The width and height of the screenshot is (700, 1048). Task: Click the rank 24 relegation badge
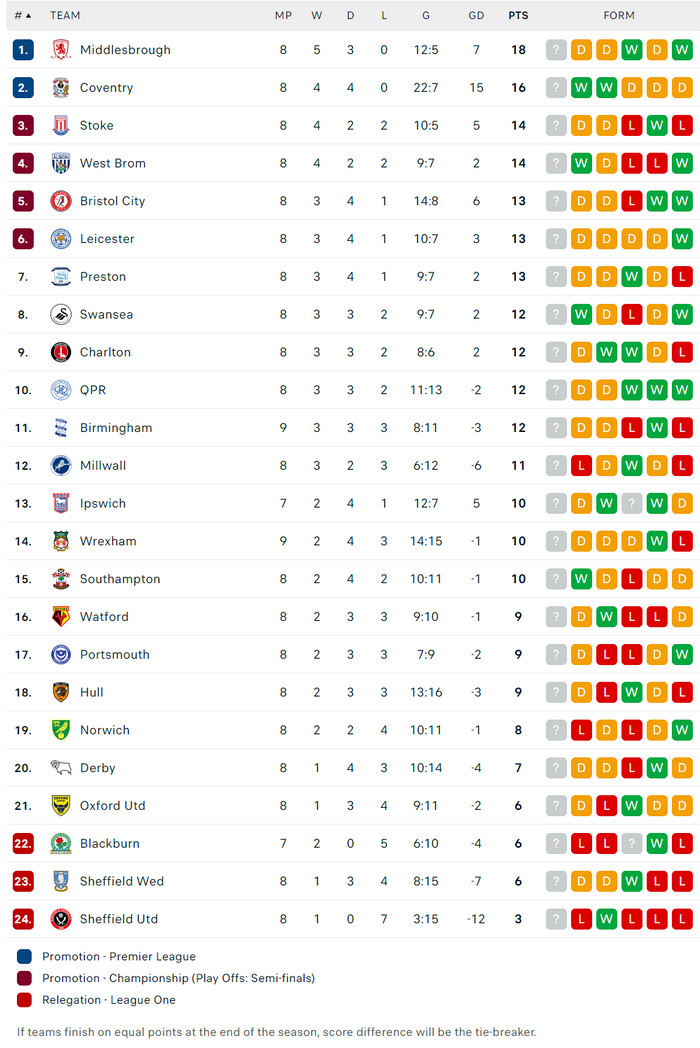(23, 919)
